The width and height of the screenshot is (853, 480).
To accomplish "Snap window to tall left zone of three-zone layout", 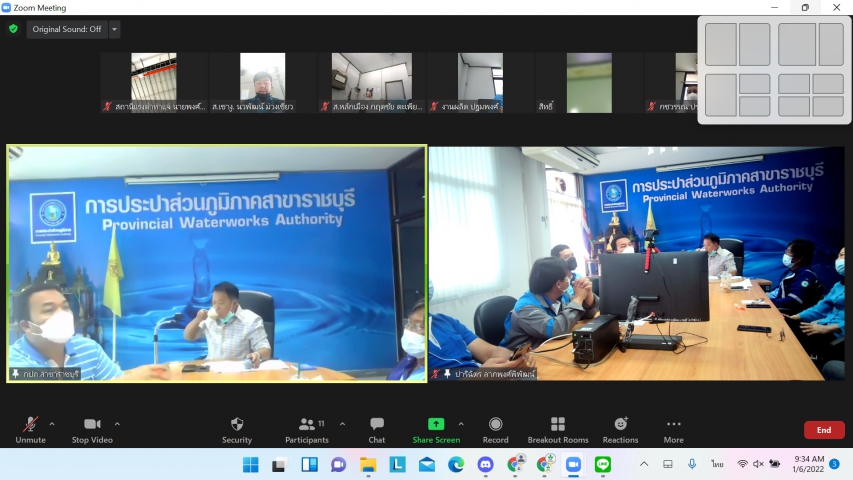I will tap(721, 95).
